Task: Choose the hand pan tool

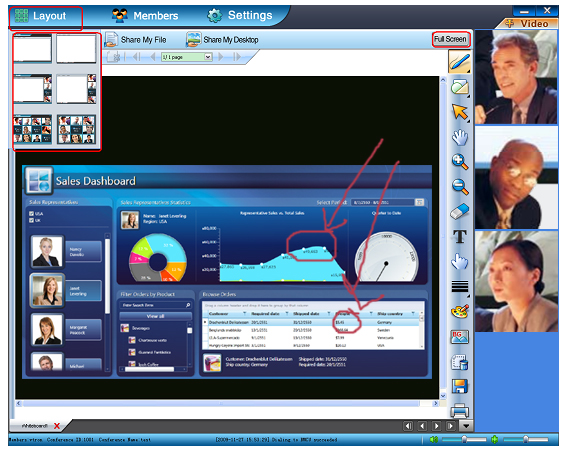Action: point(460,137)
